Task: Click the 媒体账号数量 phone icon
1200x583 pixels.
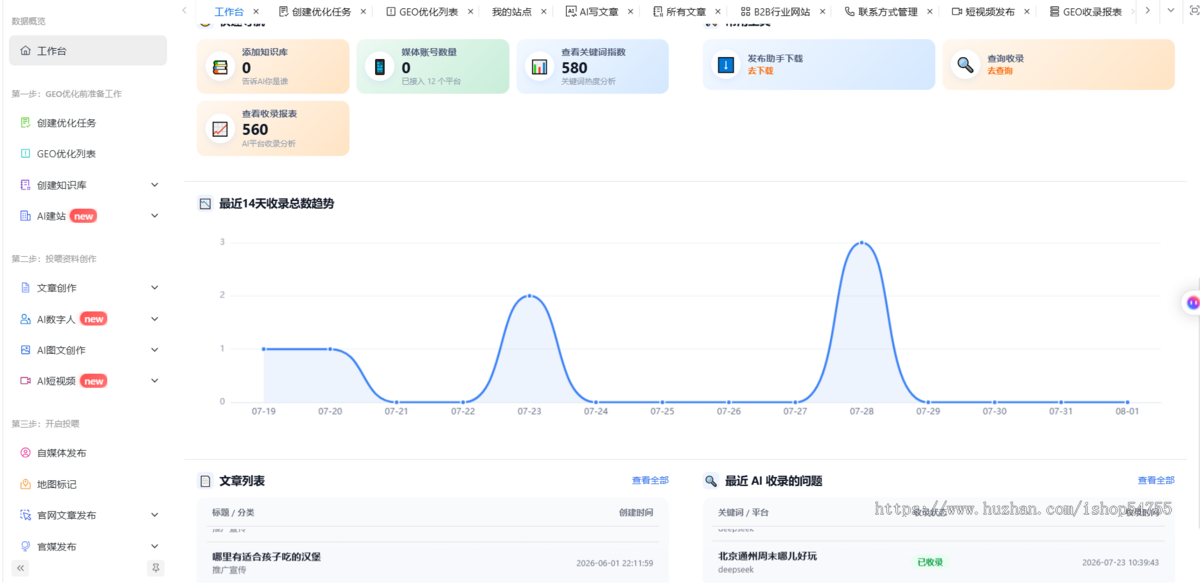Action: coord(379,67)
